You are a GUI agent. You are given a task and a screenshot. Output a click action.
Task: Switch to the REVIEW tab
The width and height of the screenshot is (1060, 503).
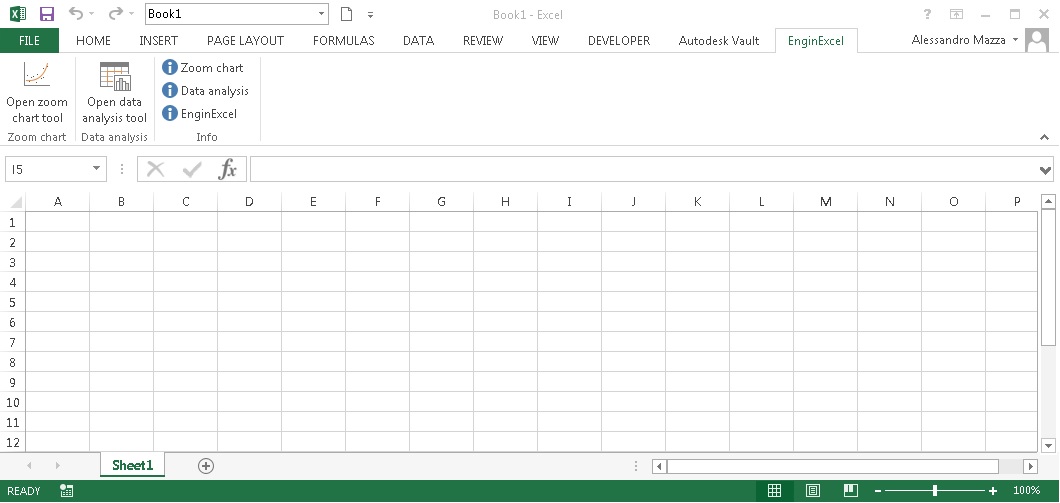click(483, 41)
